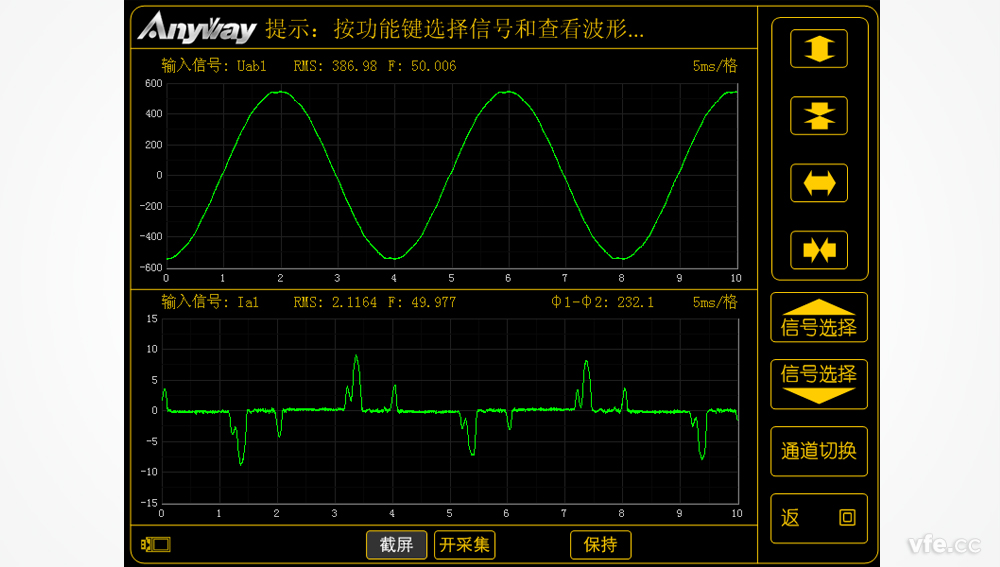Select next signal with 信号选择 down button
The image size is (1000, 567).
coord(818,383)
